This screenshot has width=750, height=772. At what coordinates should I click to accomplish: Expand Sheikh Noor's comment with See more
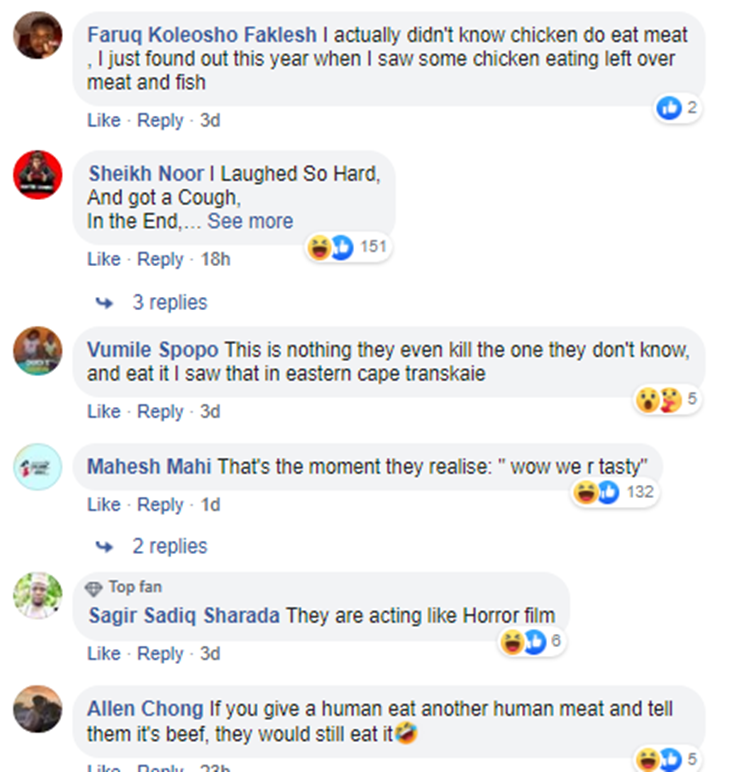click(x=250, y=221)
